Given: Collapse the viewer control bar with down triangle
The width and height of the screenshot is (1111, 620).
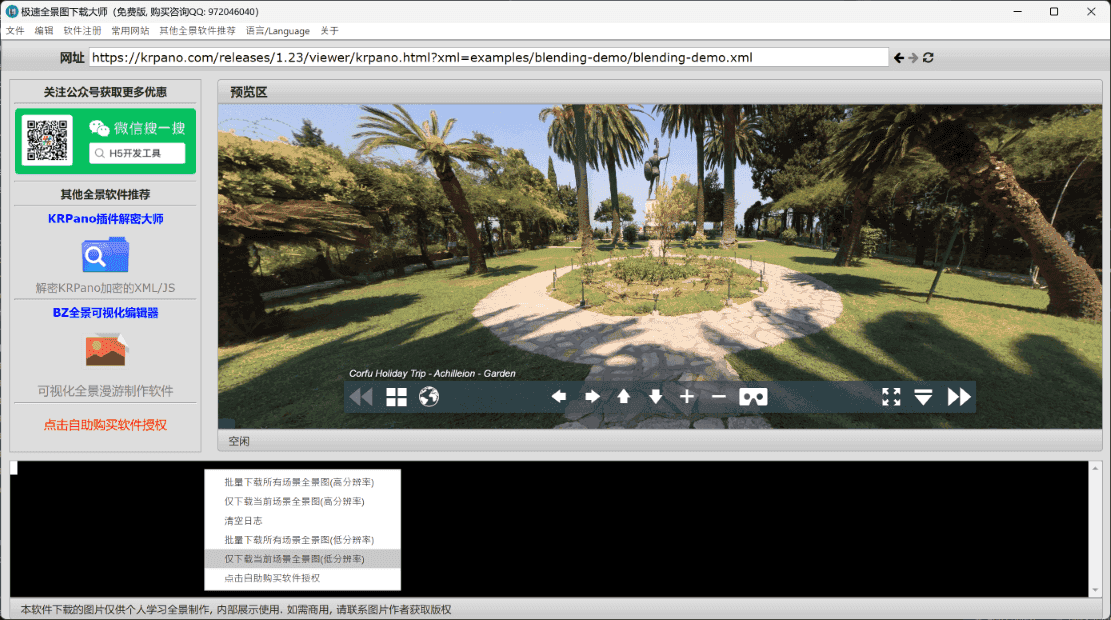Looking at the screenshot, I should tap(923, 397).
